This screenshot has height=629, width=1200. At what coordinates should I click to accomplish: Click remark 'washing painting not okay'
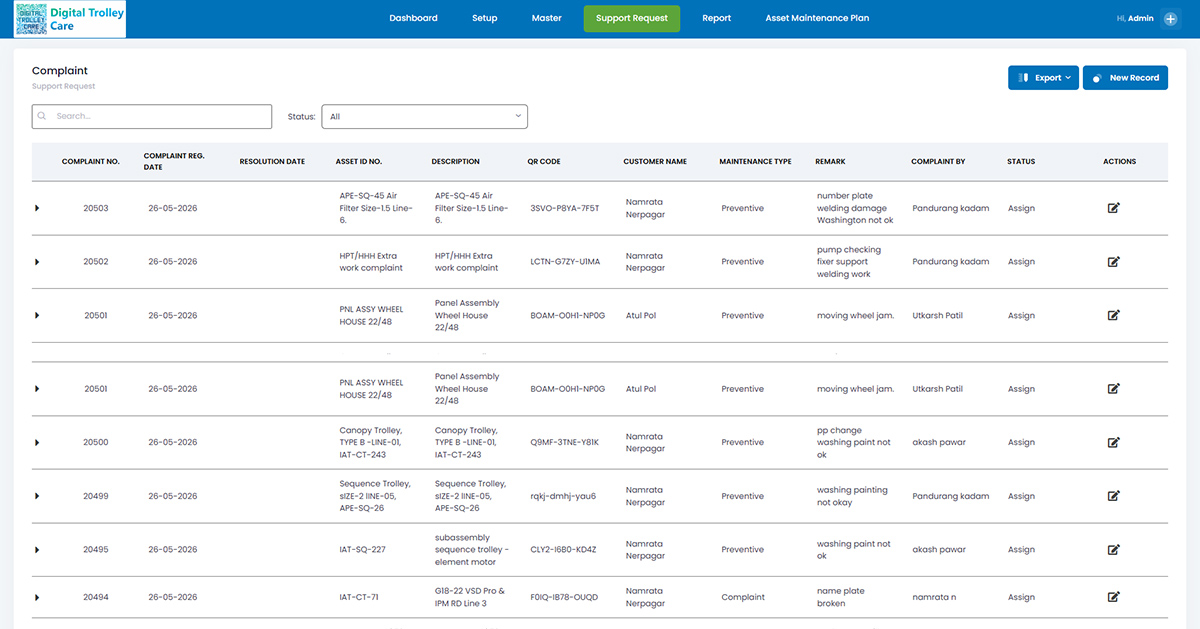pyautogui.click(x=854, y=496)
